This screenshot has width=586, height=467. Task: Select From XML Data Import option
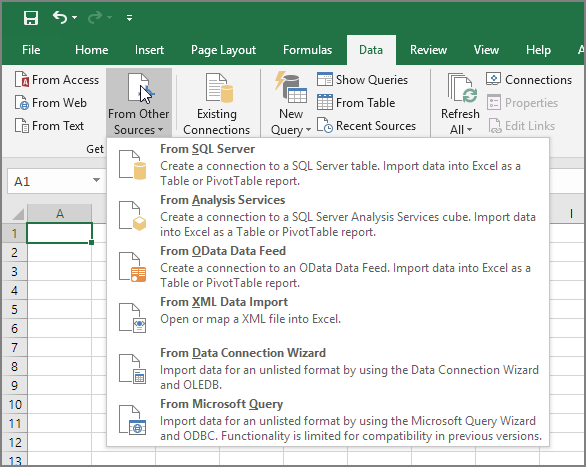[x=327, y=318]
